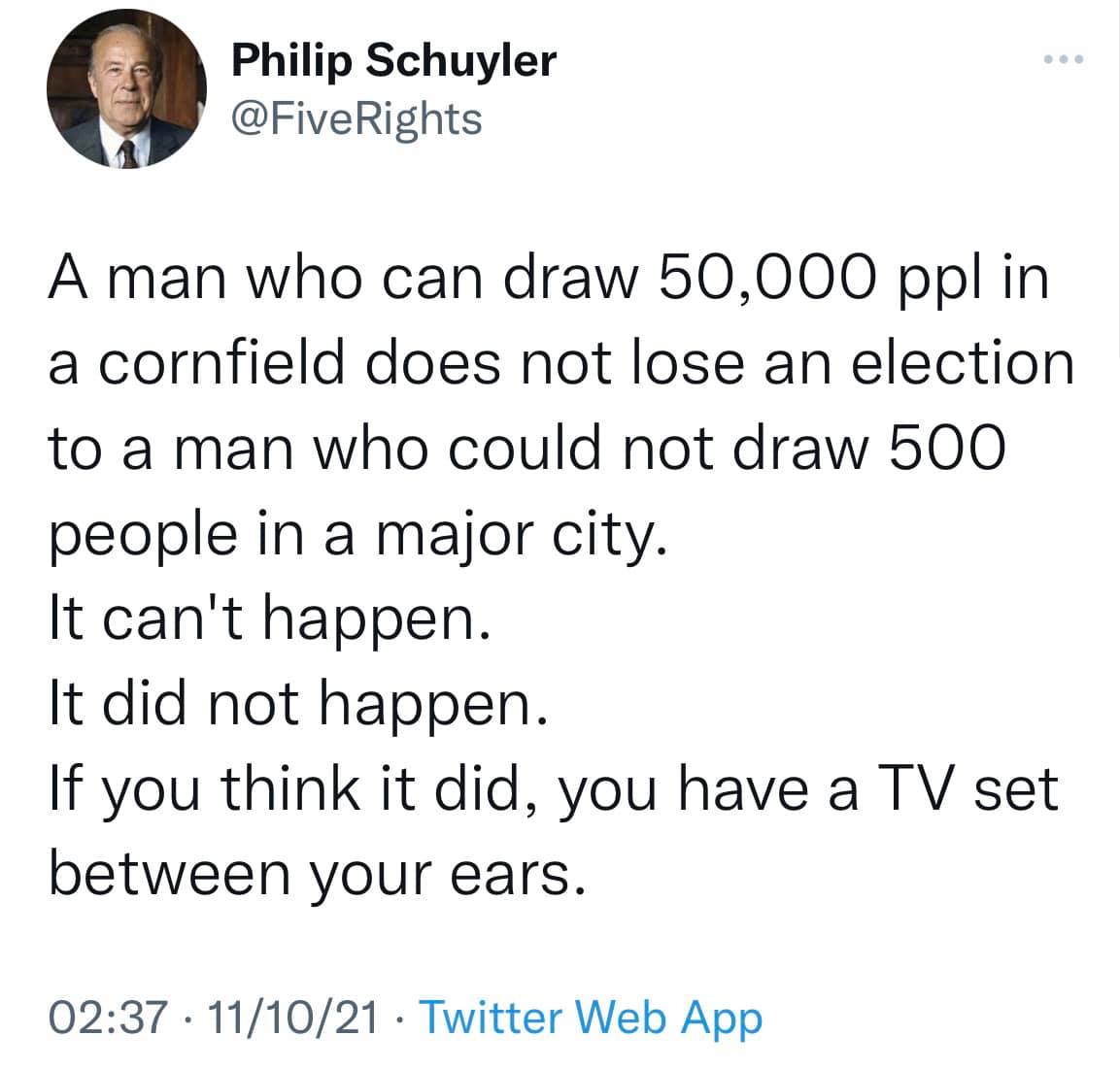Open the Philip Schuyler display name link
Screen dimensions: 1120x1069
point(393,60)
